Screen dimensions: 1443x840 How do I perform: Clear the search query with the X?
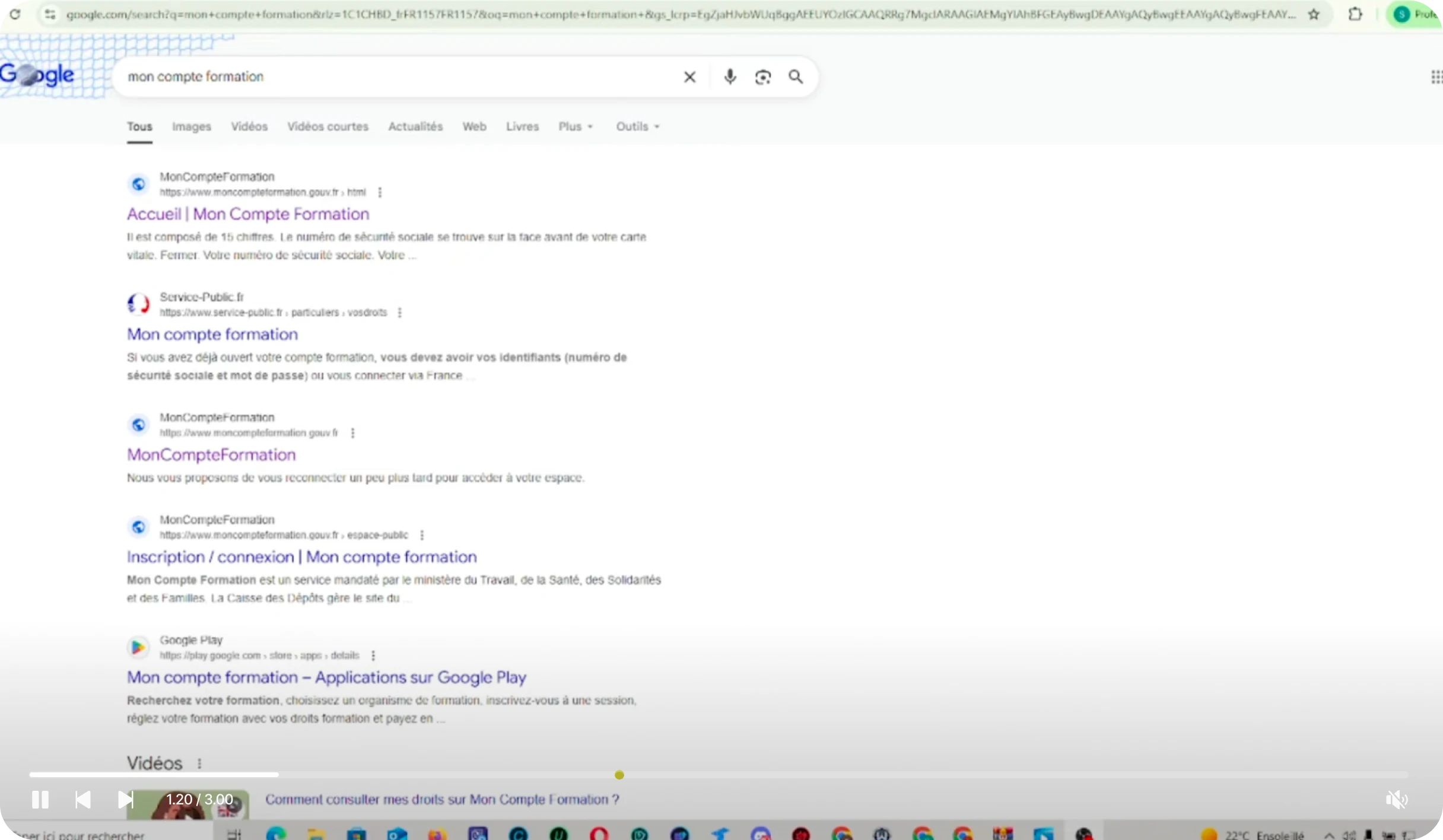[x=689, y=77]
